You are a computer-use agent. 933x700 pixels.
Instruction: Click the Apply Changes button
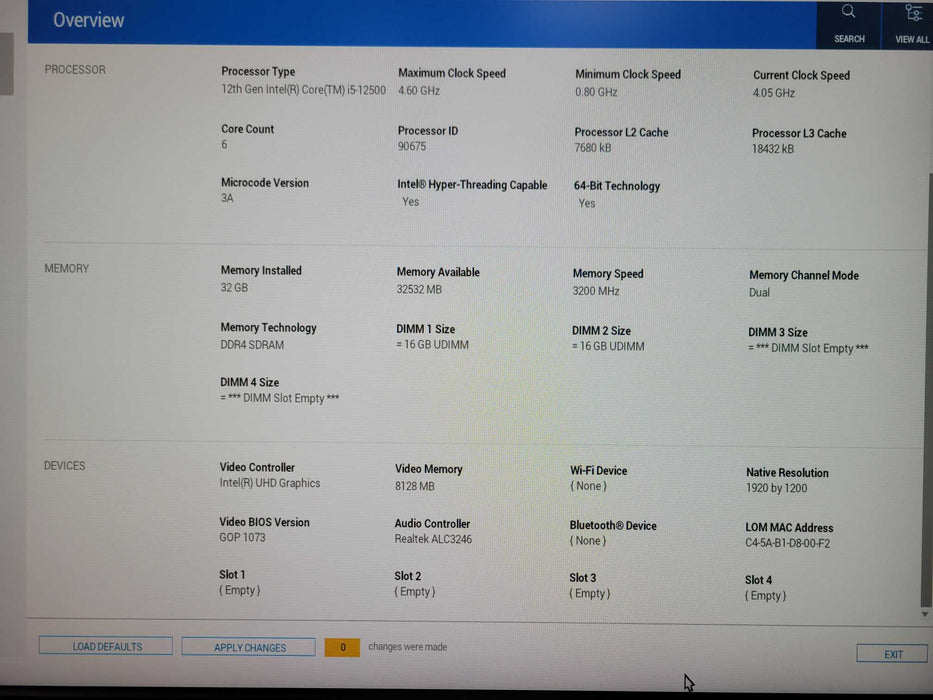249,647
